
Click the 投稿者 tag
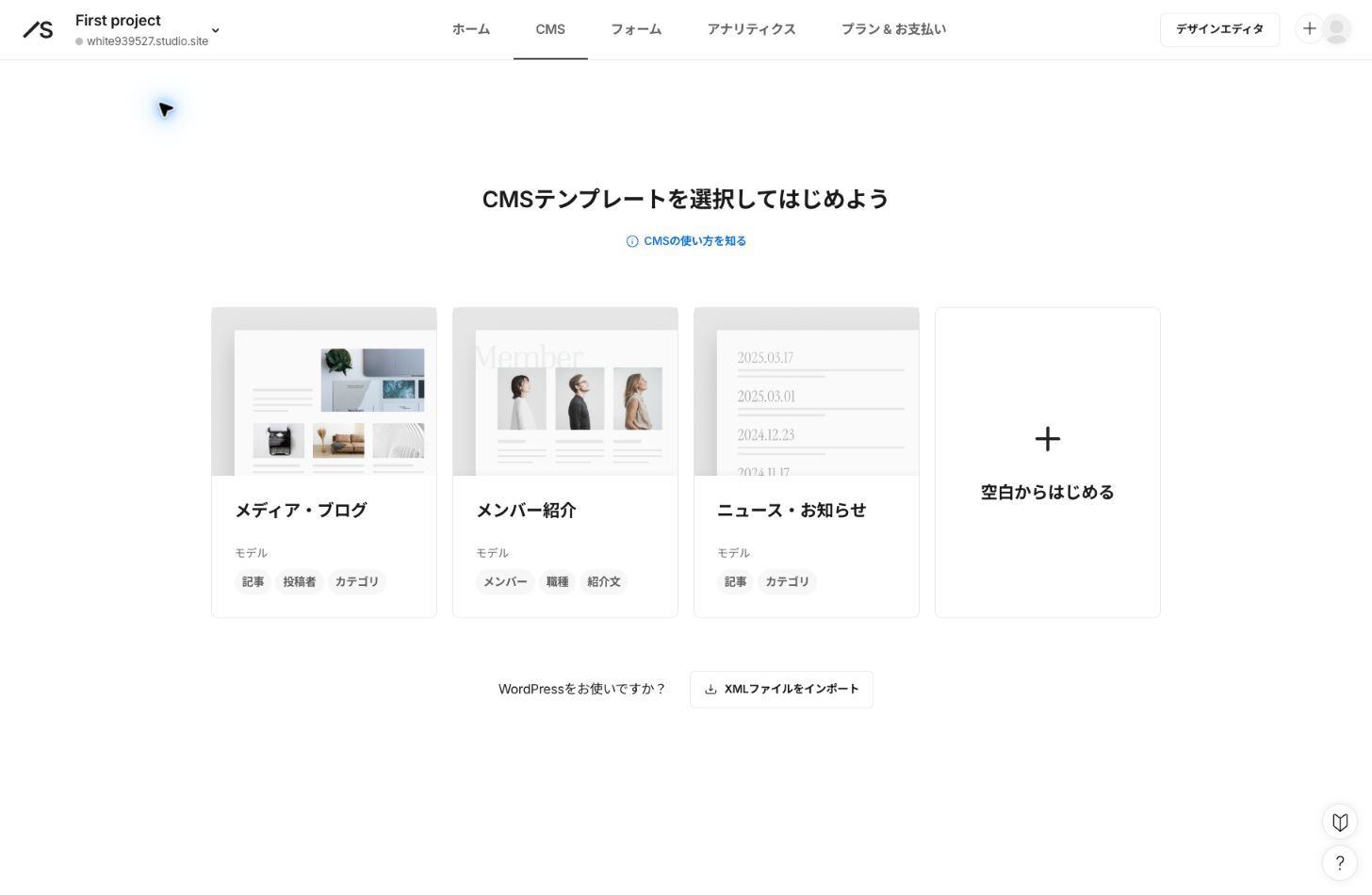[300, 582]
